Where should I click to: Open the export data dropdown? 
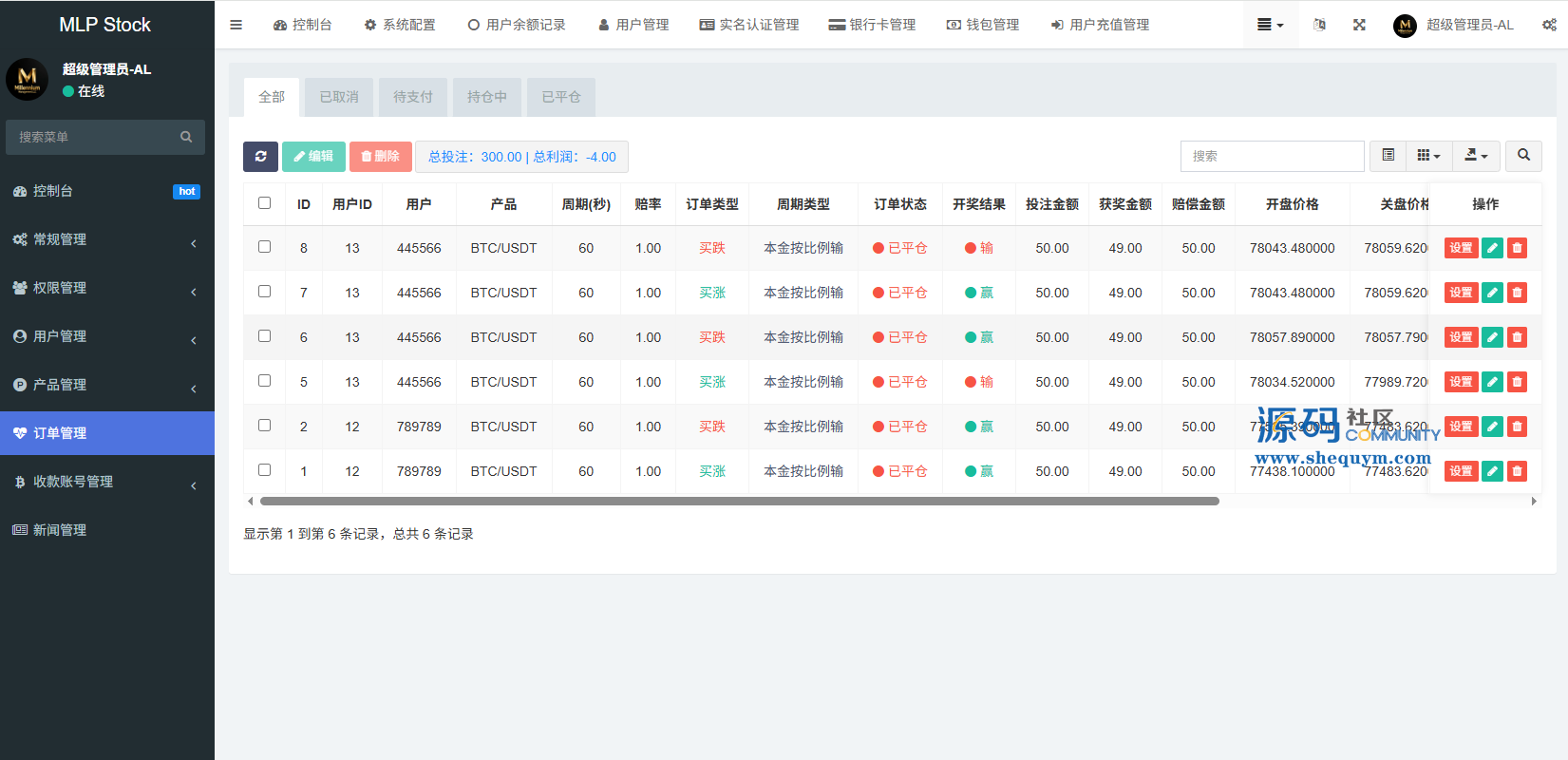(x=1476, y=156)
